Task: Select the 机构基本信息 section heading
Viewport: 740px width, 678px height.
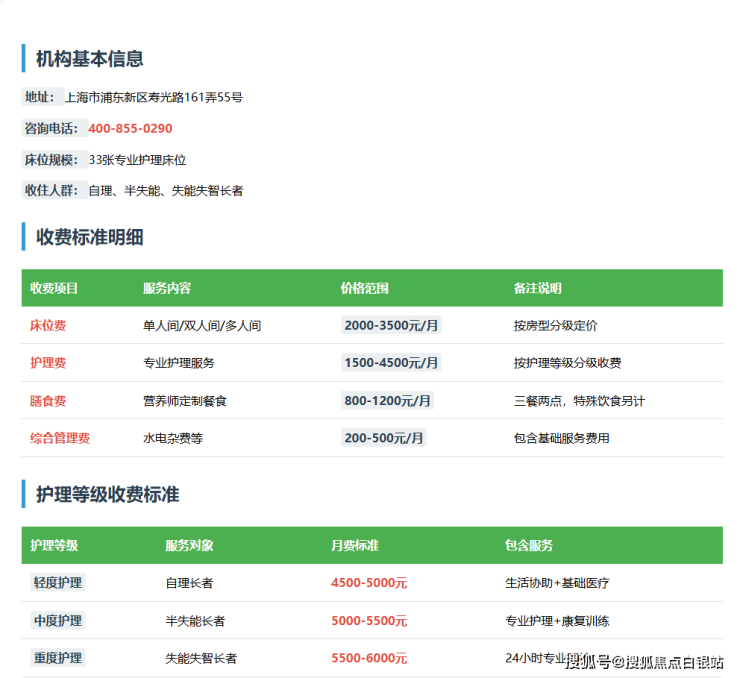Action: 89,59
